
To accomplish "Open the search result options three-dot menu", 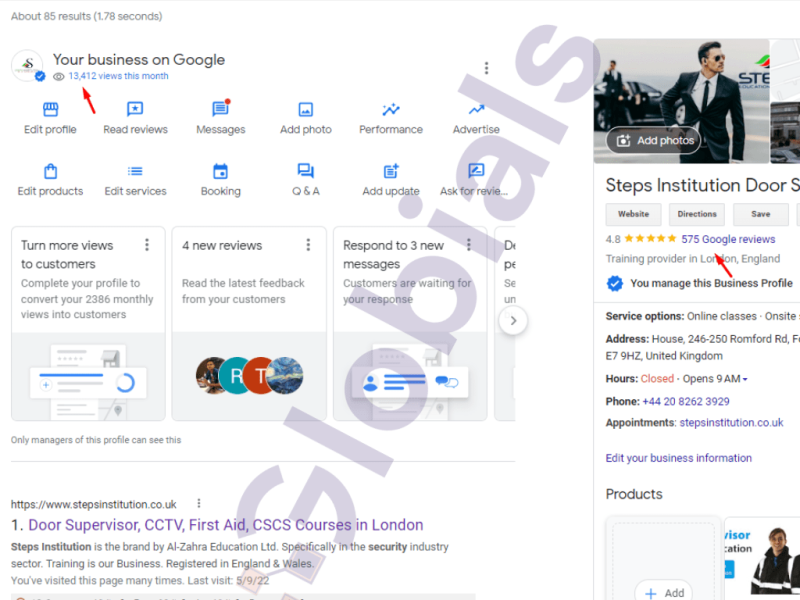I will 199,504.
